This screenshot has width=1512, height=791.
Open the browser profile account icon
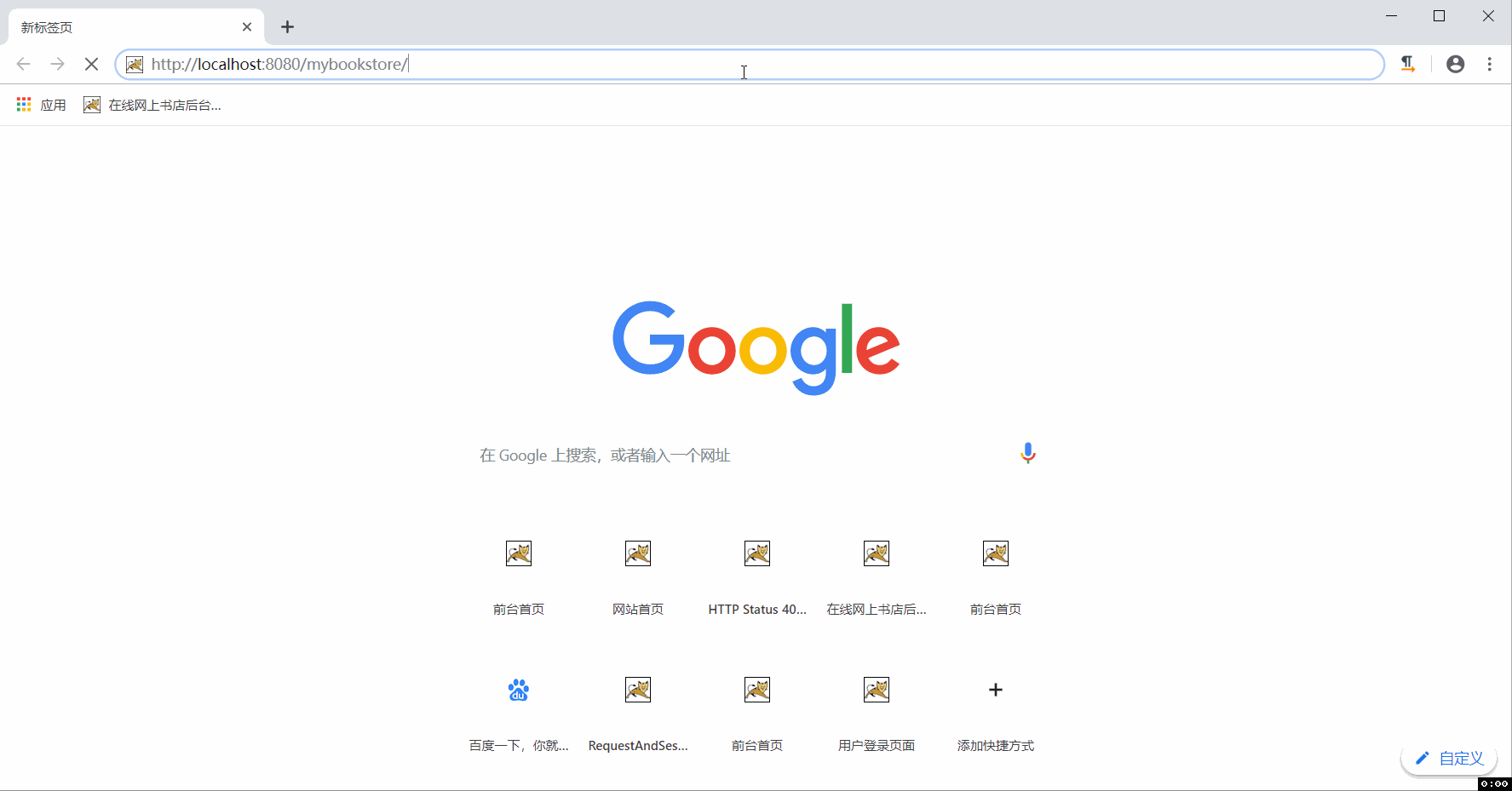(x=1456, y=64)
